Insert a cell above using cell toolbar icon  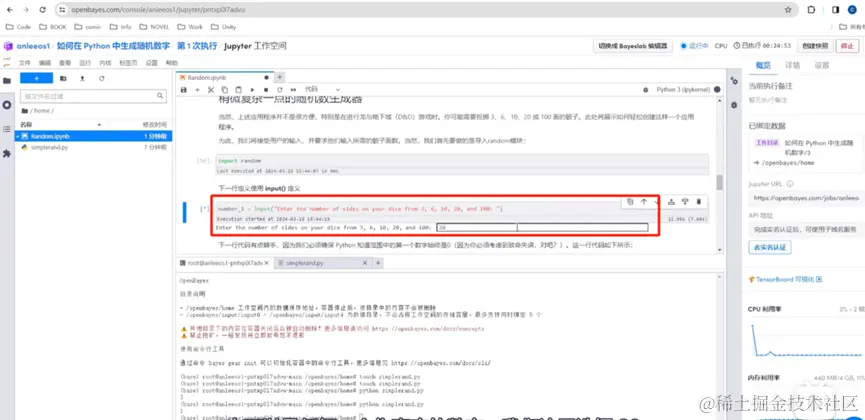671,202
